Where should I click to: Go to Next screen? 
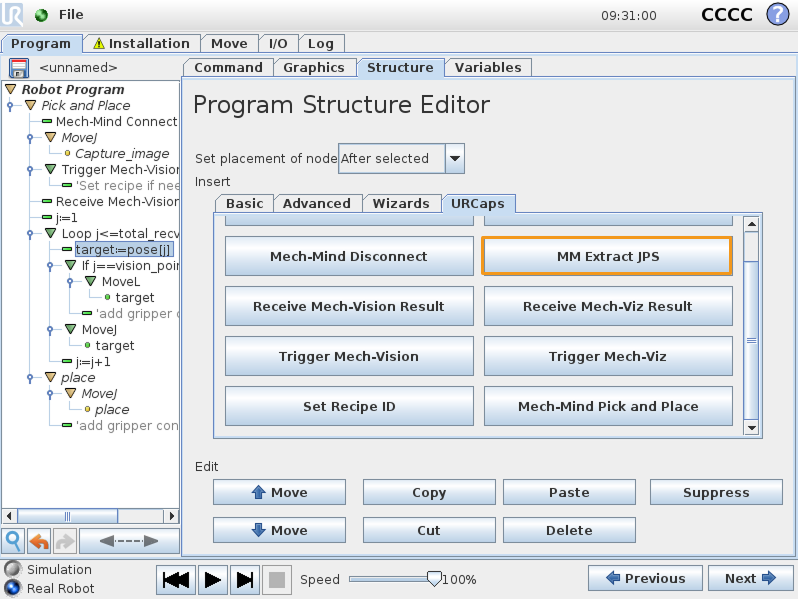[x=750, y=578]
